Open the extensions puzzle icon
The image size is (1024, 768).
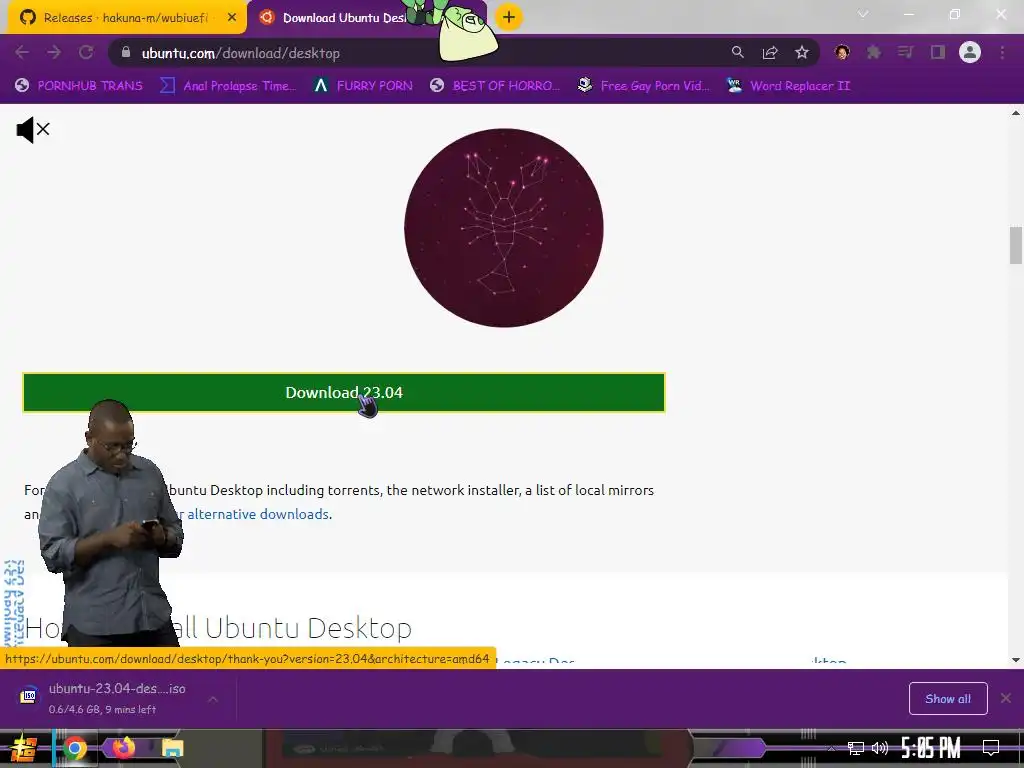874,52
